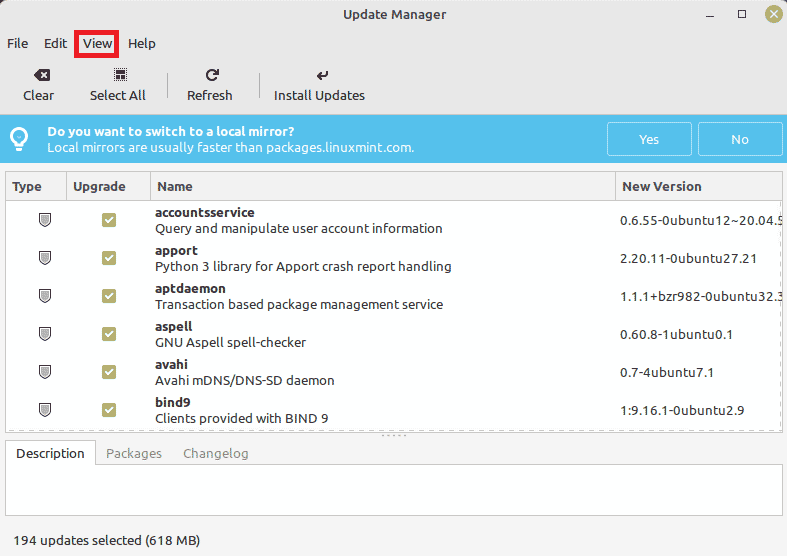Switch to the Packages tab

pyautogui.click(x=134, y=453)
